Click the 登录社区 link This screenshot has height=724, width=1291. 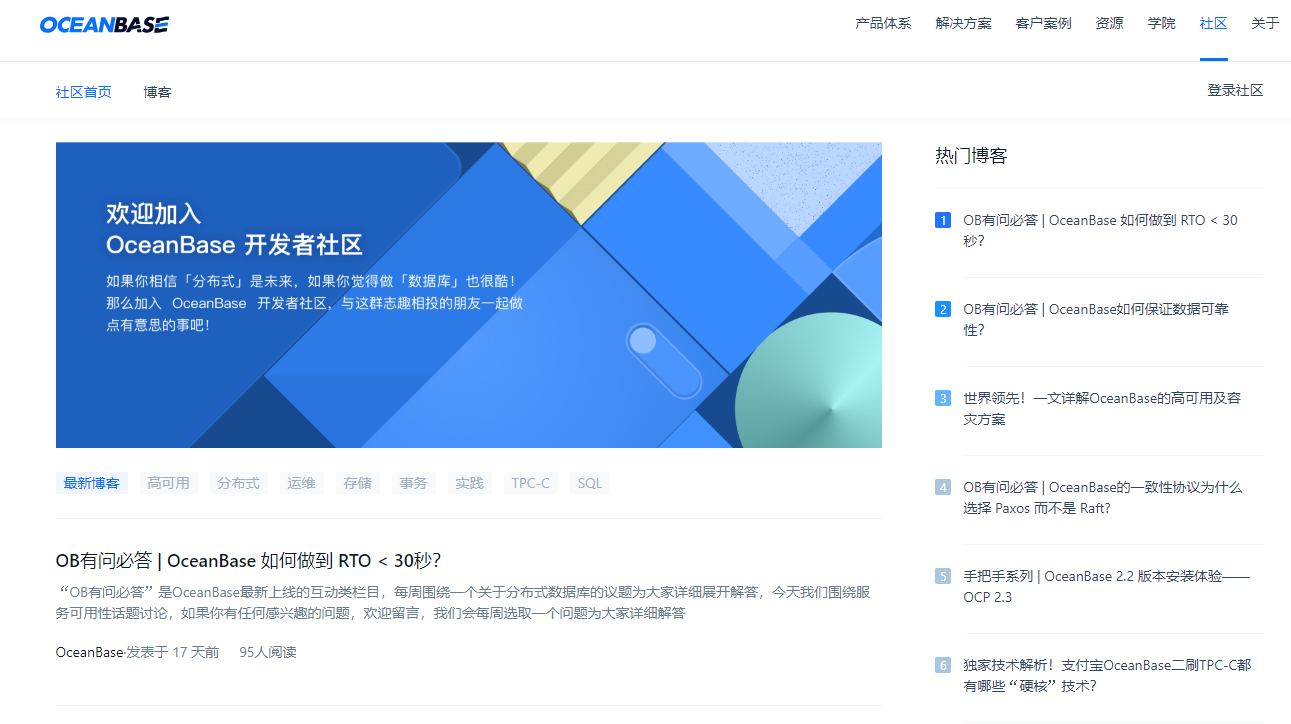pyautogui.click(x=1235, y=90)
